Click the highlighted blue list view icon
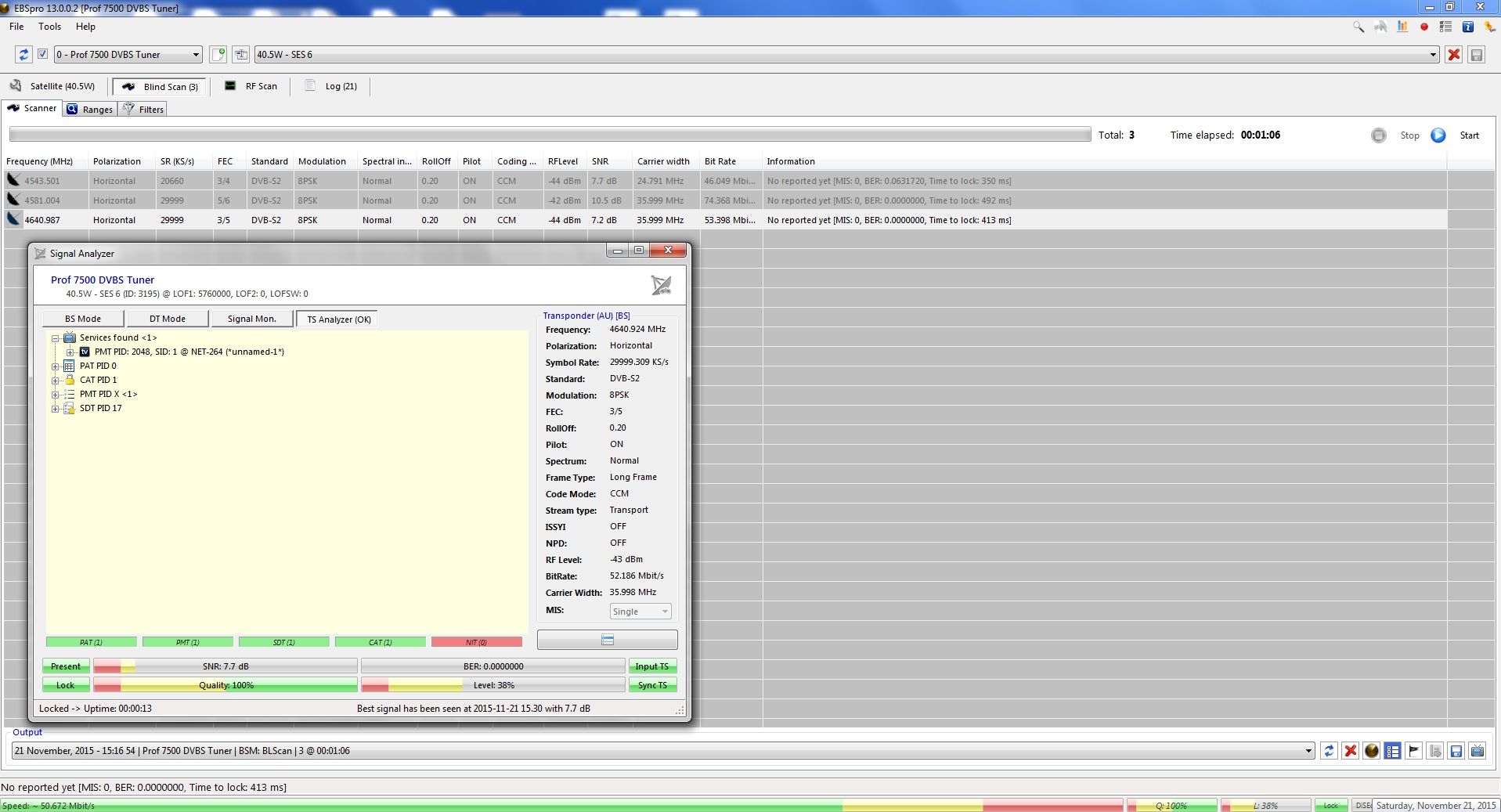Viewport: 1501px width, 812px height. point(1392,751)
